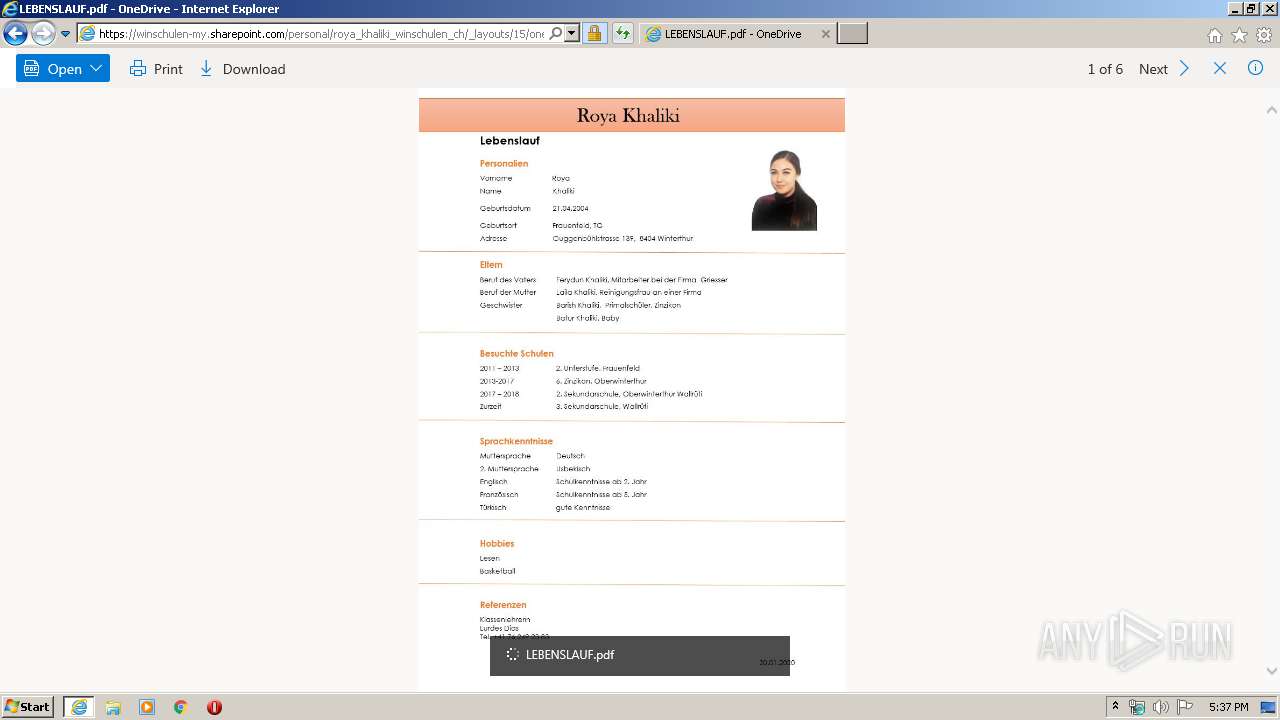The width and height of the screenshot is (1280, 720).
Task: Click the Eltern section heading
Action: (x=491, y=265)
